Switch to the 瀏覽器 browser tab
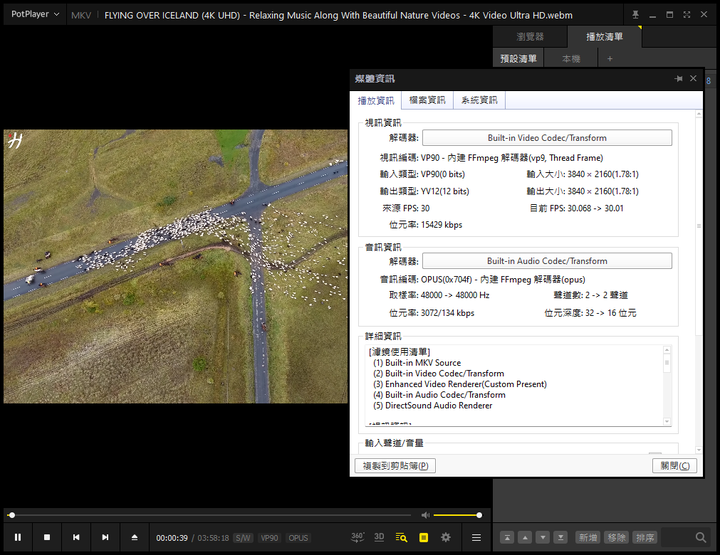Viewport: 720px width, 555px height. click(x=530, y=37)
